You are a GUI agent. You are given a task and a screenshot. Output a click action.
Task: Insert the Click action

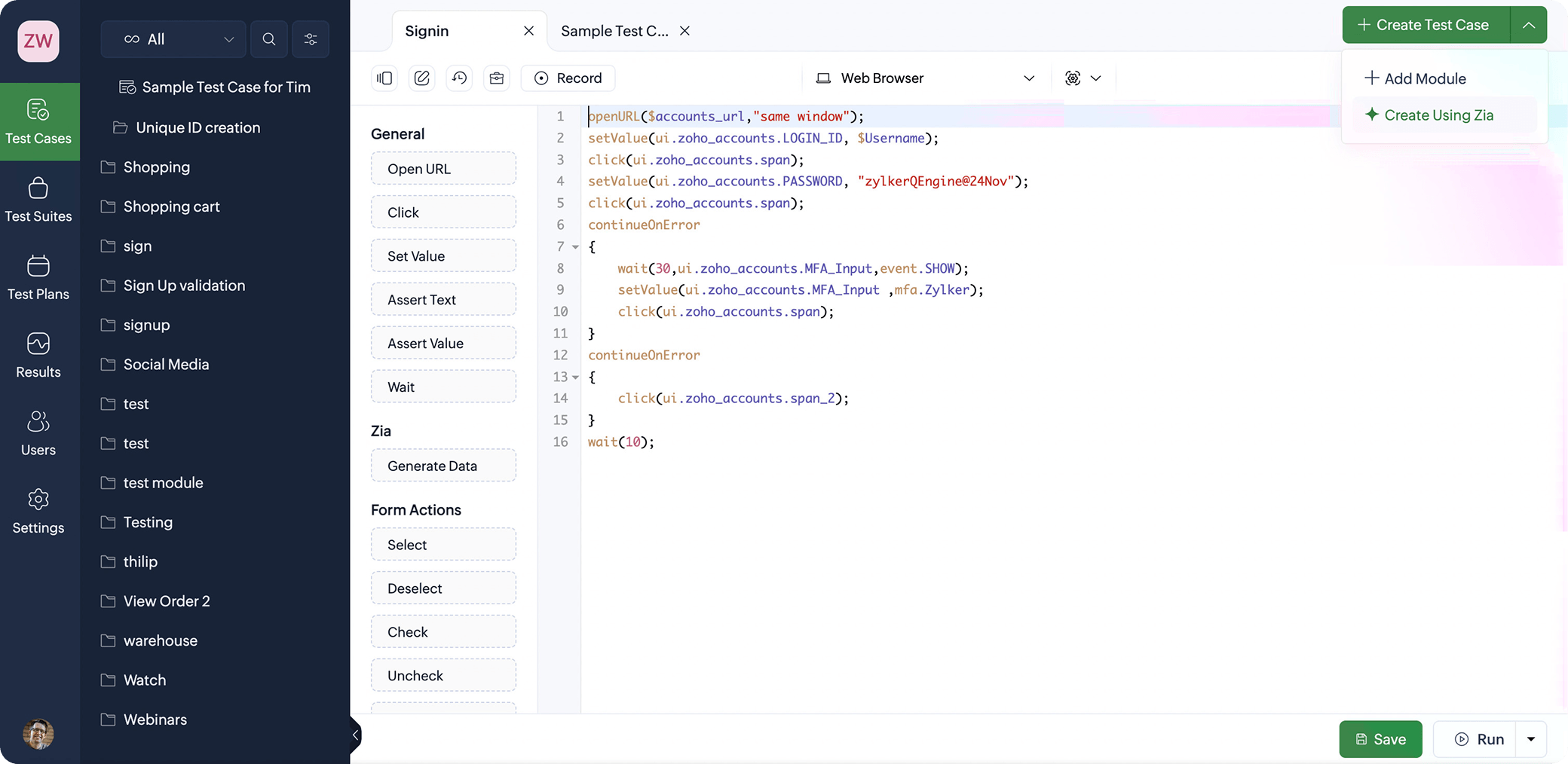point(443,212)
